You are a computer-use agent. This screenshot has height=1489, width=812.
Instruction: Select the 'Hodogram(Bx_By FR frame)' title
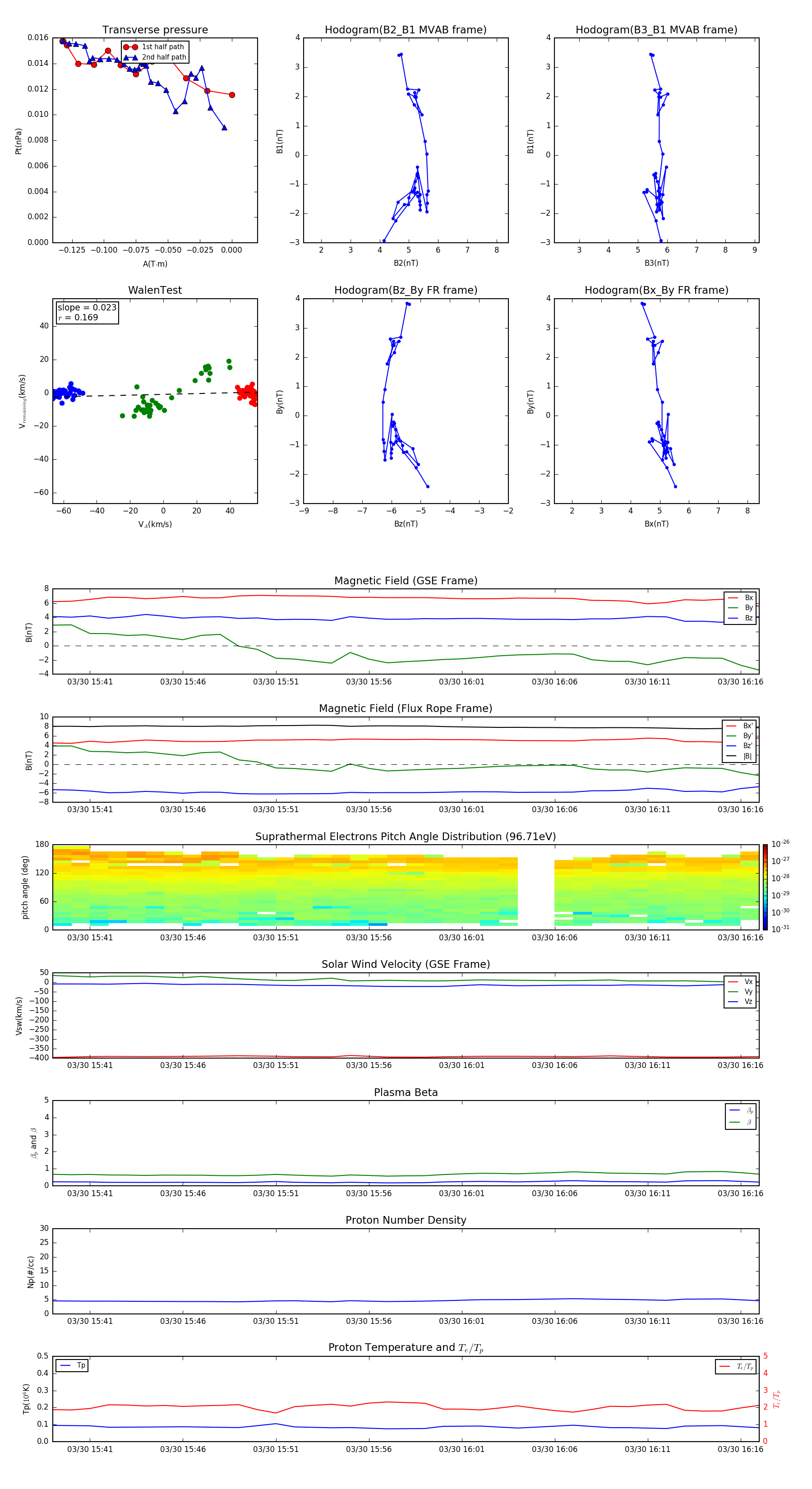656,290
